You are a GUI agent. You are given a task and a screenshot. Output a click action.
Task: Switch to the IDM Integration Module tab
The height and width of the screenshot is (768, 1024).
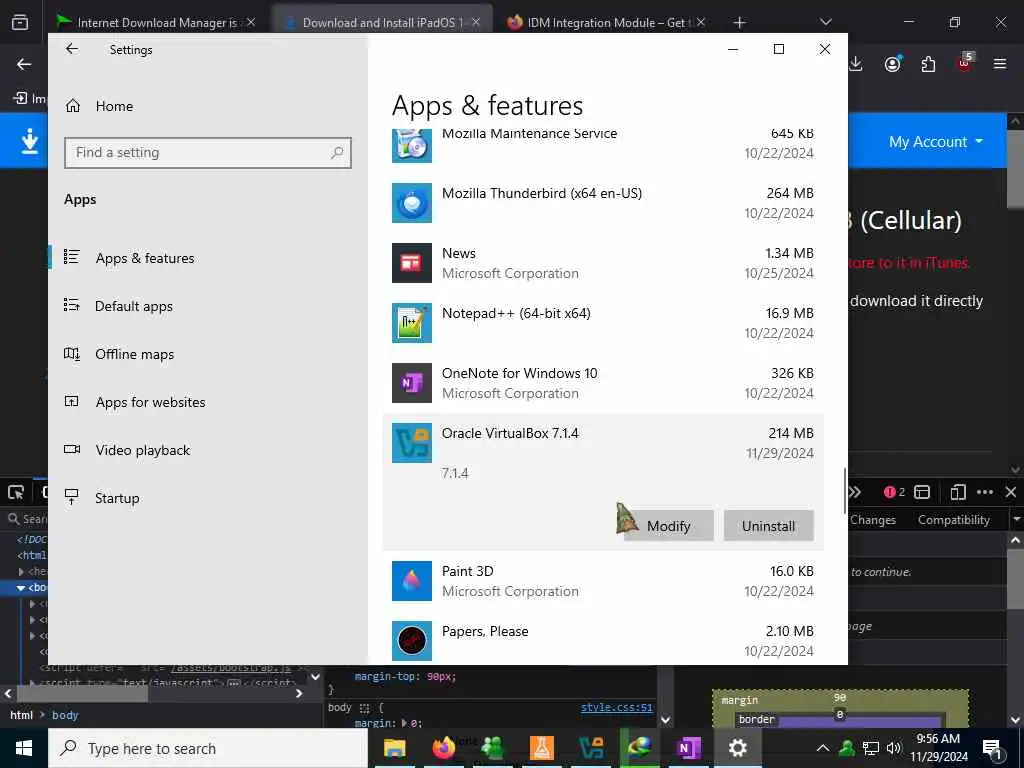605,22
